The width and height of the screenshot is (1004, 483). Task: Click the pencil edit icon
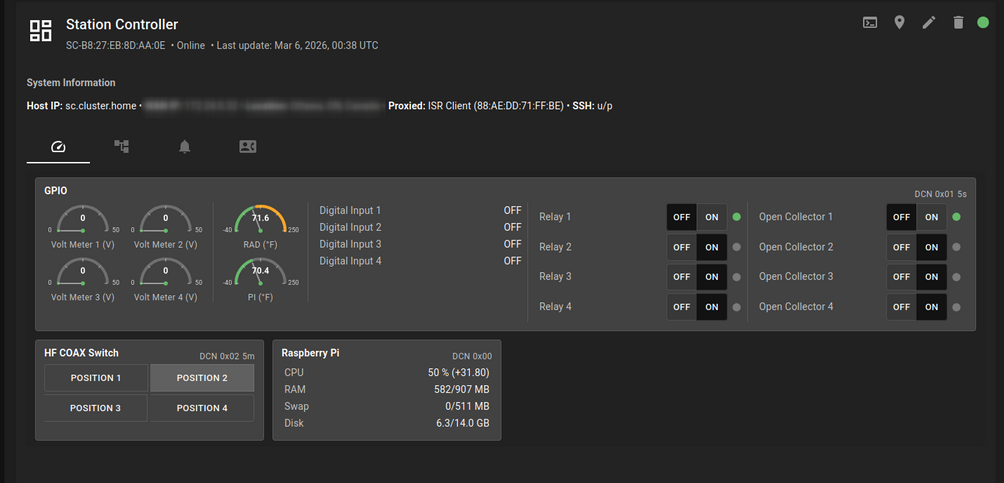tap(929, 23)
